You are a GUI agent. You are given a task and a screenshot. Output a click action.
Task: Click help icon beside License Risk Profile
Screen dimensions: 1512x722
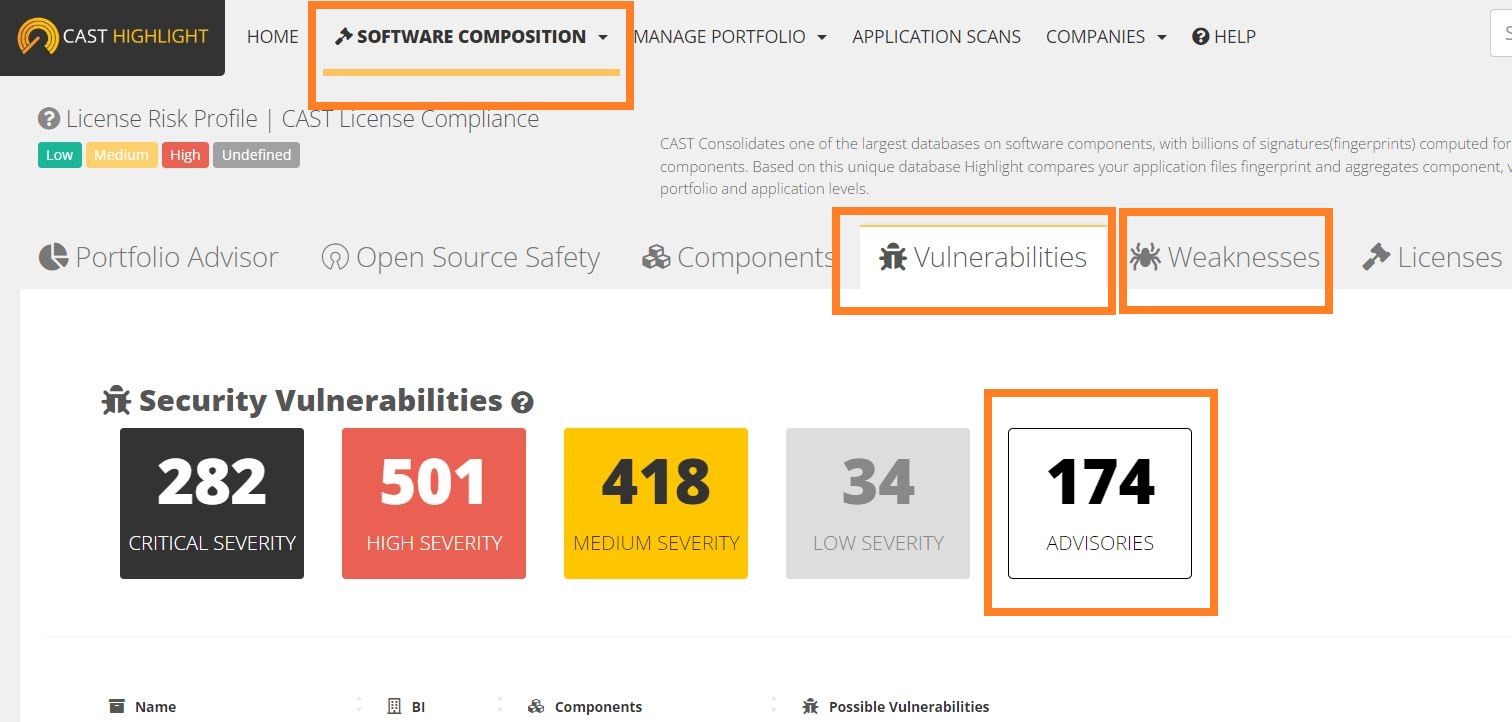coord(48,119)
